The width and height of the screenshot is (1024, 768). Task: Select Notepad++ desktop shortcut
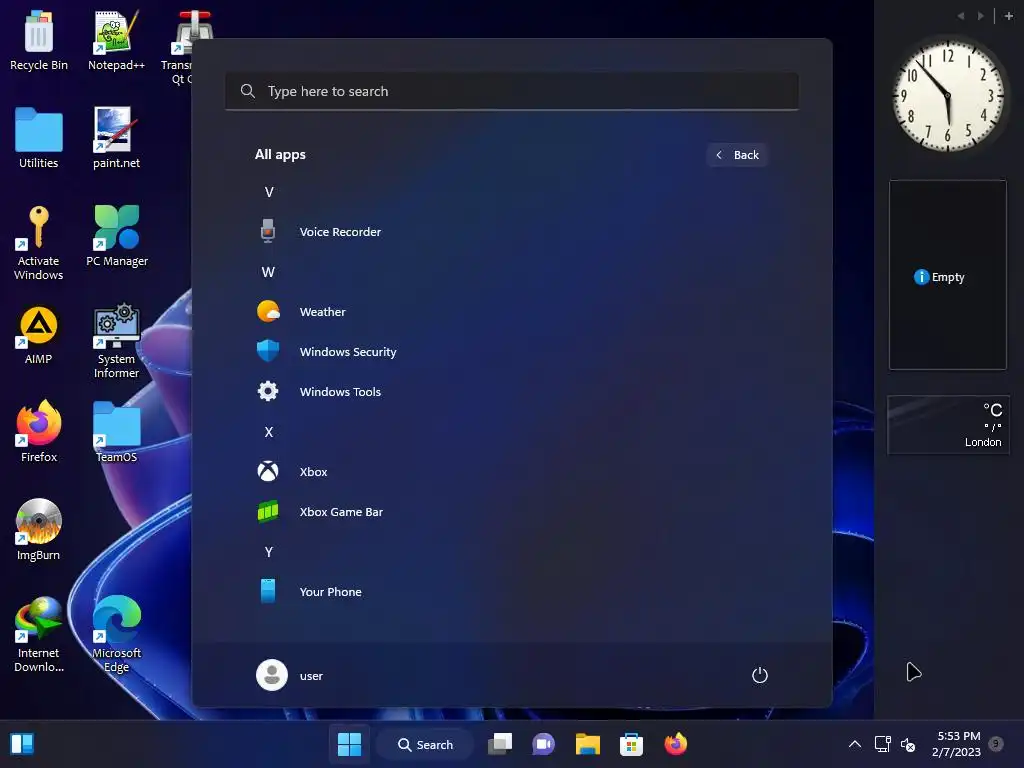(x=116, y=40)
